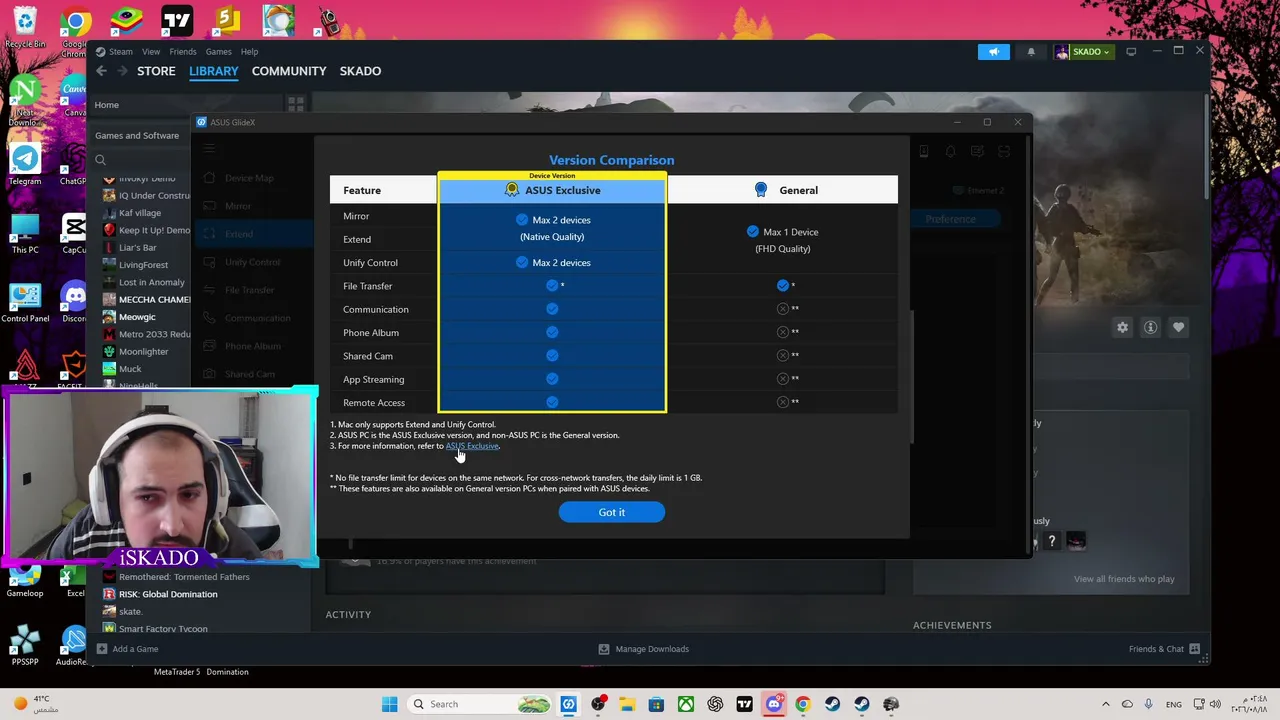The image size is (1280, 720).
Task: Click the library search magnifier icon
Action: (100, 160)
